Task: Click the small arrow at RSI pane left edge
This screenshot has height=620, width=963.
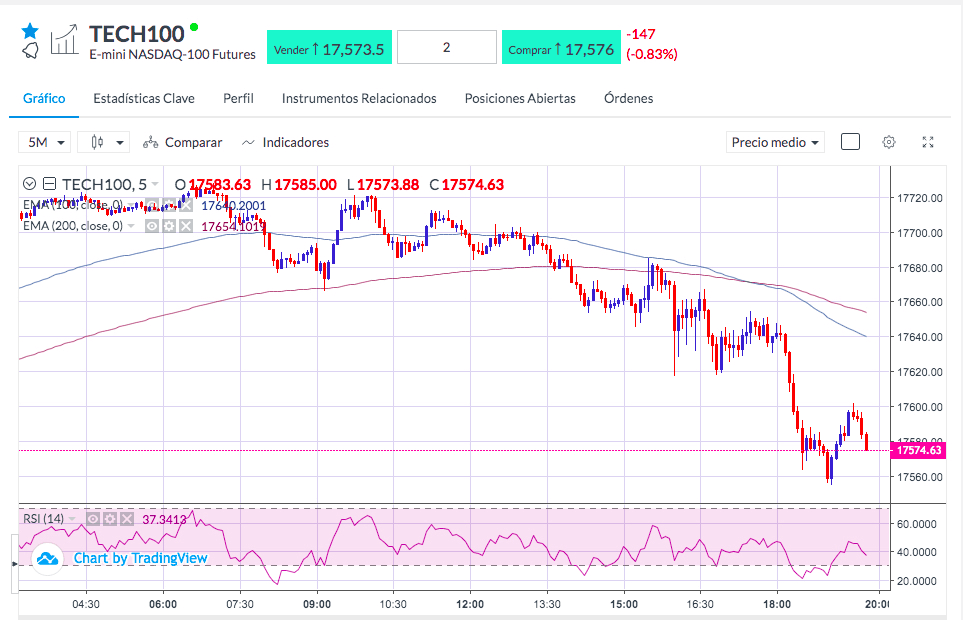Action: 15,564
